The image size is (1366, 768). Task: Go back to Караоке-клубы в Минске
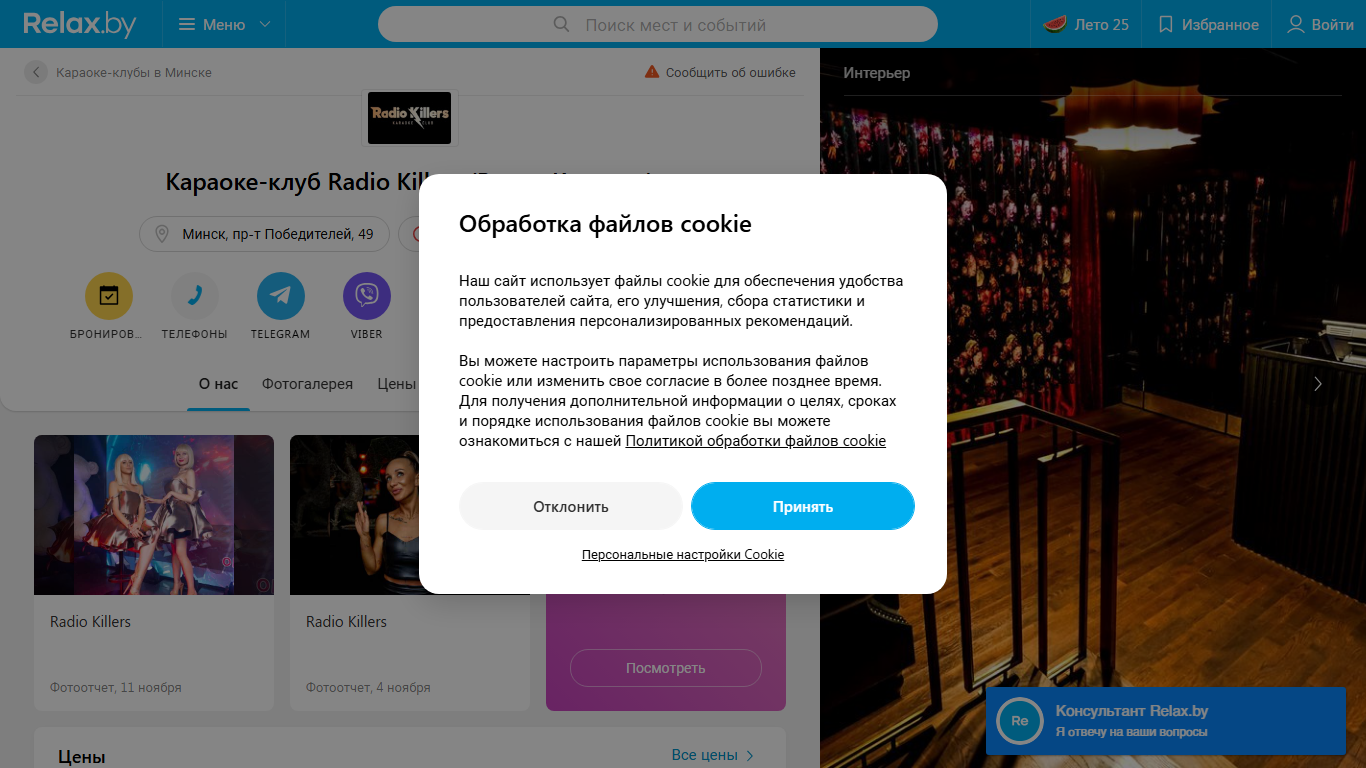[36, 72]
